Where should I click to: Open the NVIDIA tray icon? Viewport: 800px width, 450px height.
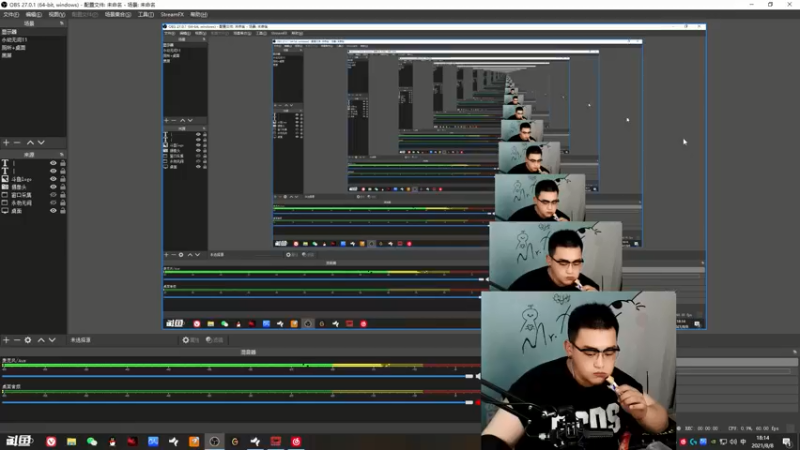click(x=713, y=442)
